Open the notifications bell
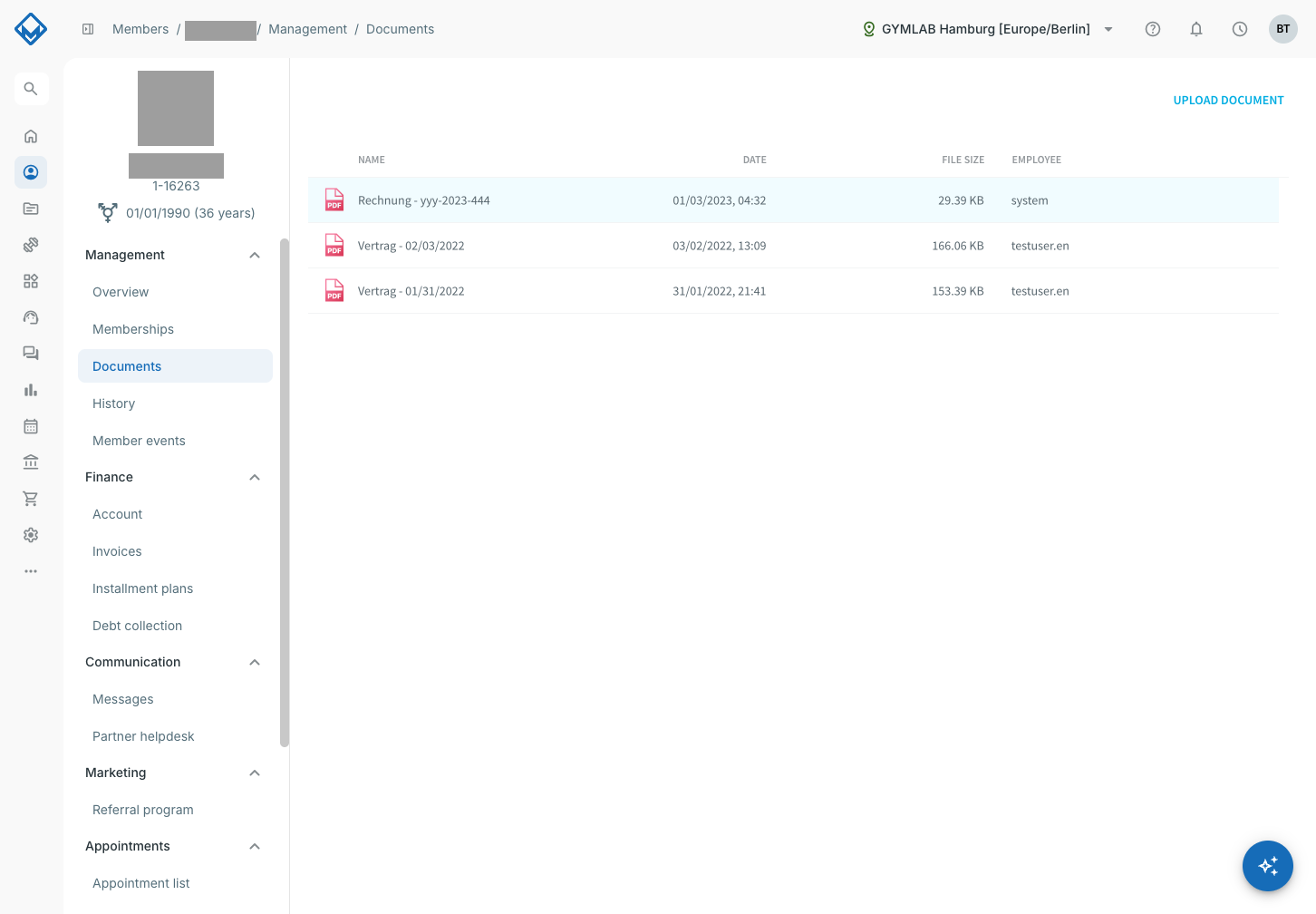 click(1196, 29)
